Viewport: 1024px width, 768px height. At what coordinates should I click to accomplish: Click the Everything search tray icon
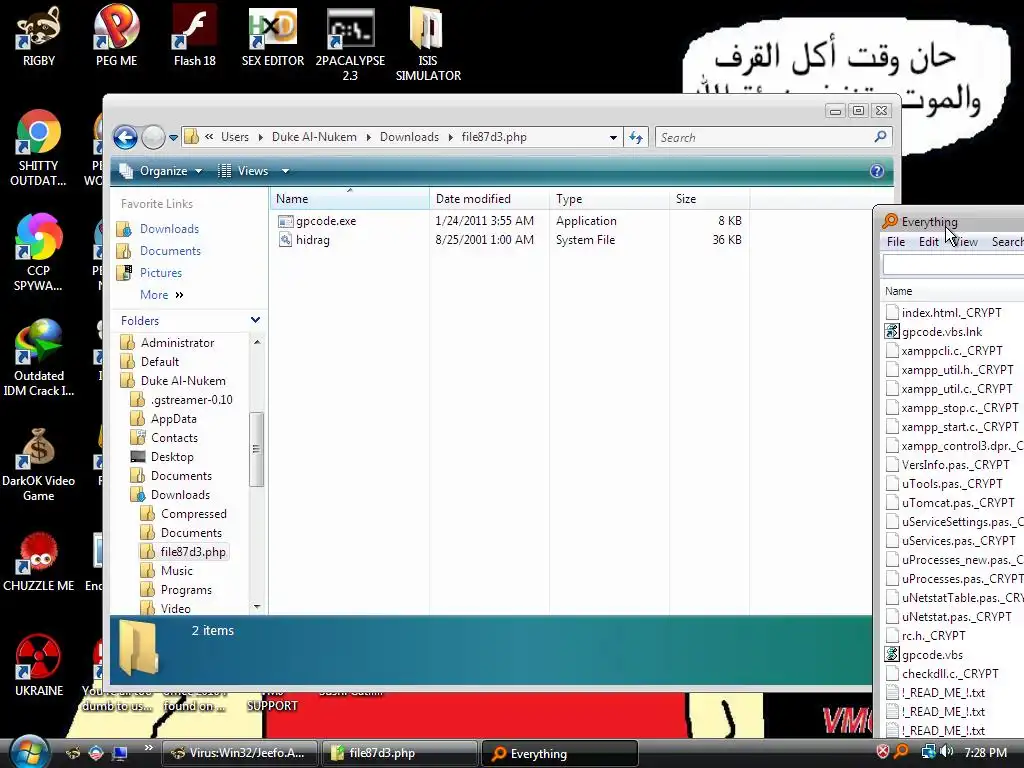pos(901,752)
